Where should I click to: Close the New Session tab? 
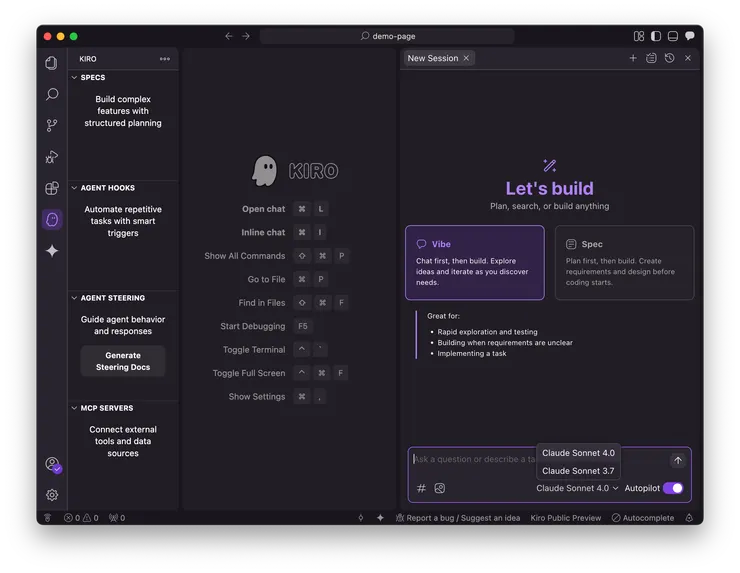point(466,58)
